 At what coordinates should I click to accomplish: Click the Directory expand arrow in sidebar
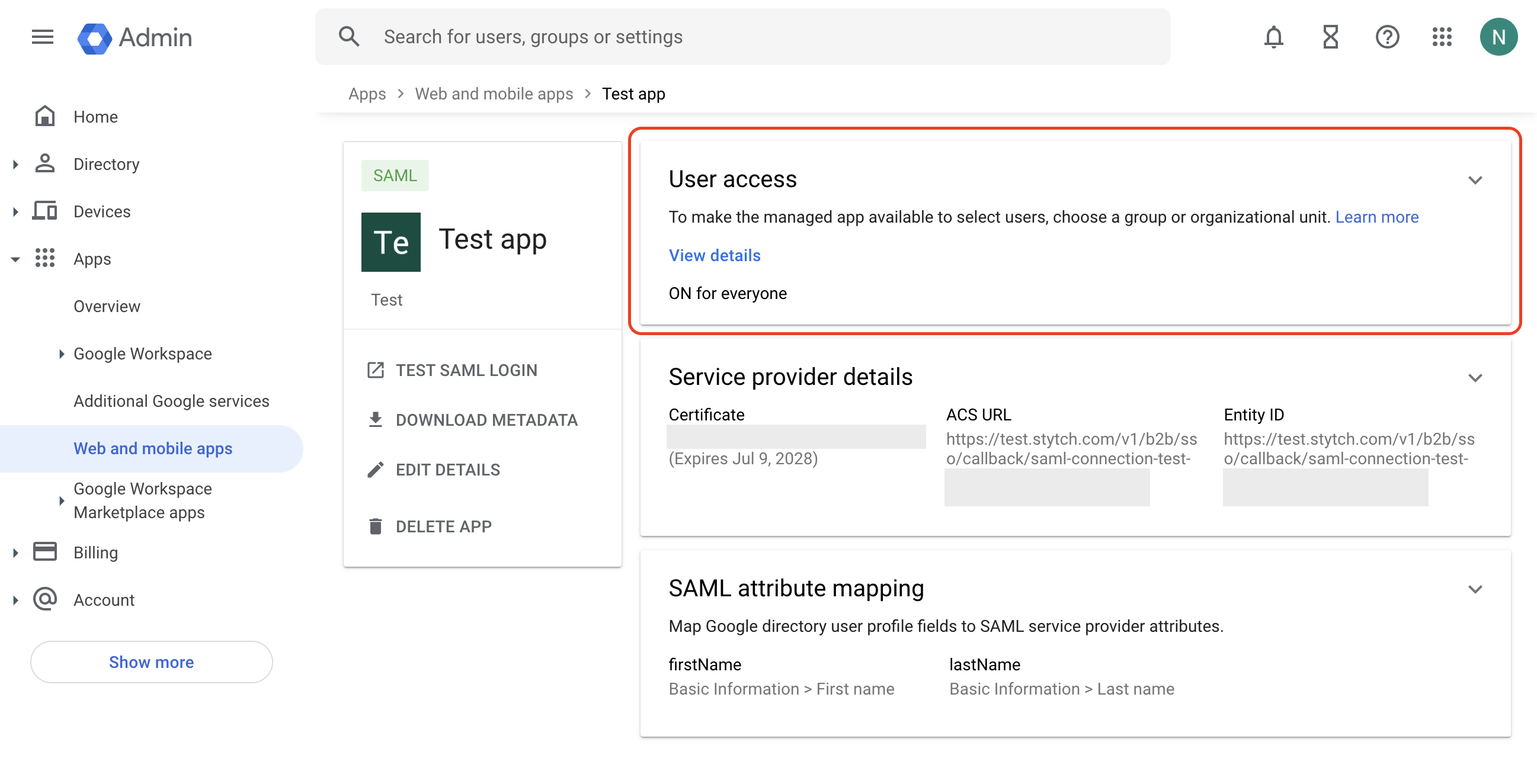tap(15, 163)
